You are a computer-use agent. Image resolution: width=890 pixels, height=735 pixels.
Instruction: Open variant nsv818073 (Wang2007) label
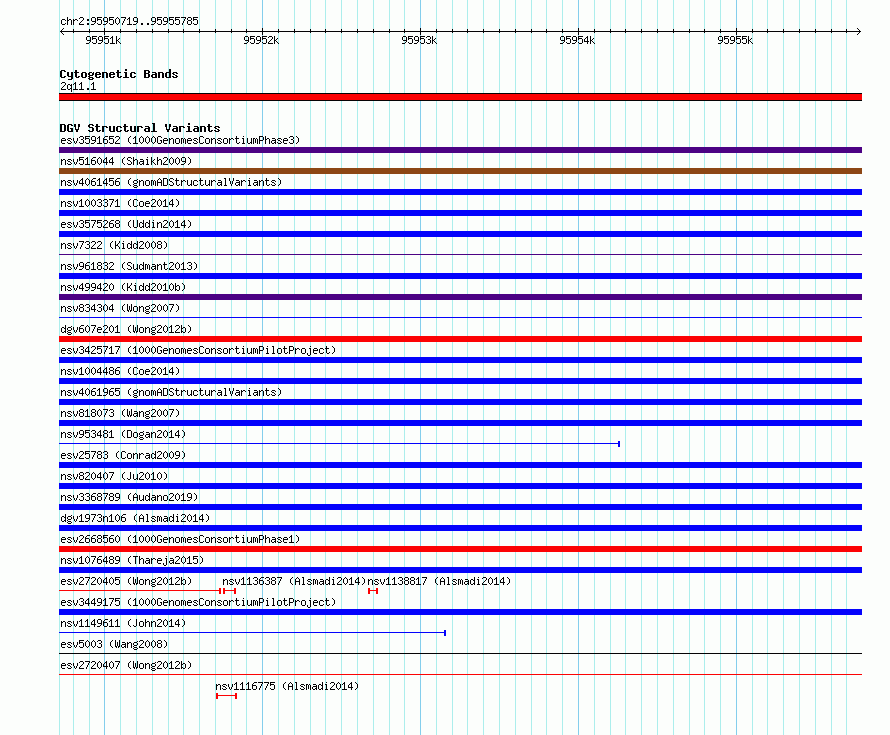120,413
